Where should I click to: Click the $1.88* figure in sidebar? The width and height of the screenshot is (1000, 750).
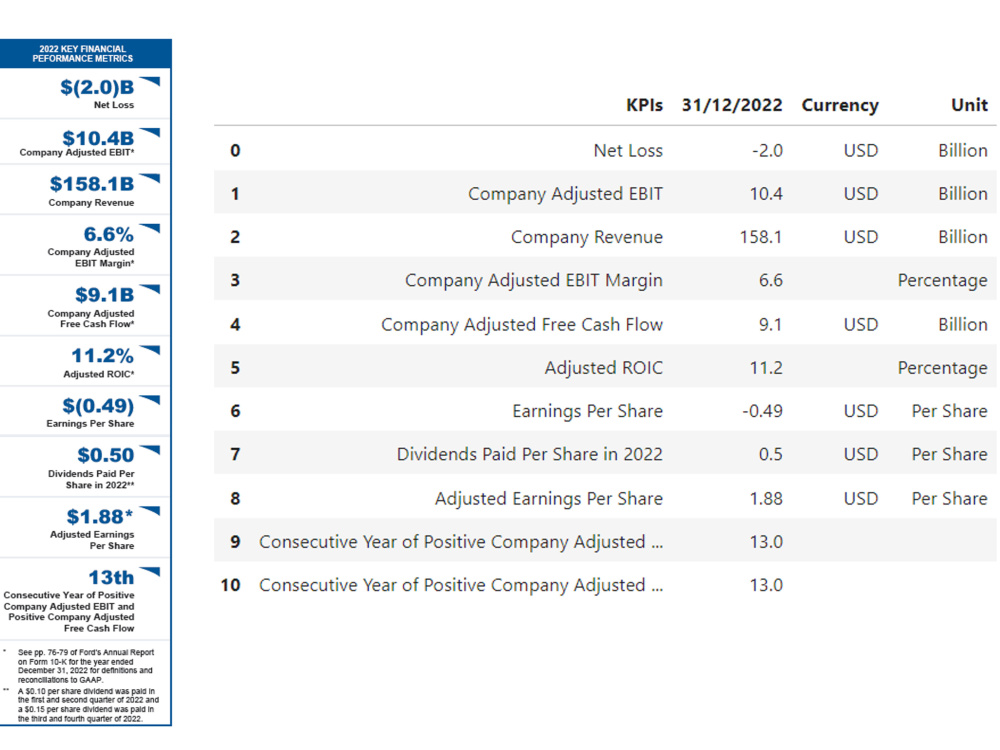click(x=100, y=517)
